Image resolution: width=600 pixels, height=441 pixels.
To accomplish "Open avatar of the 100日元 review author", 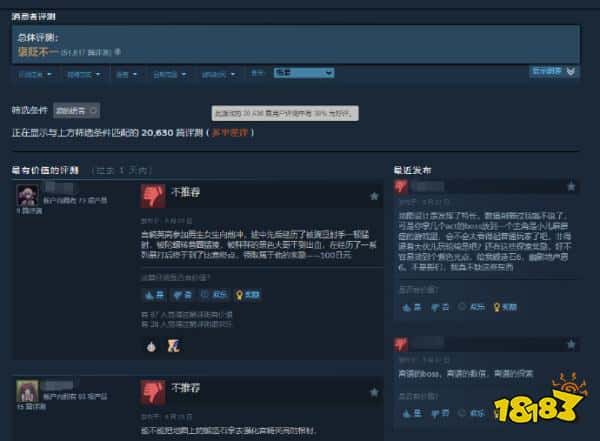I will (28, 195).
